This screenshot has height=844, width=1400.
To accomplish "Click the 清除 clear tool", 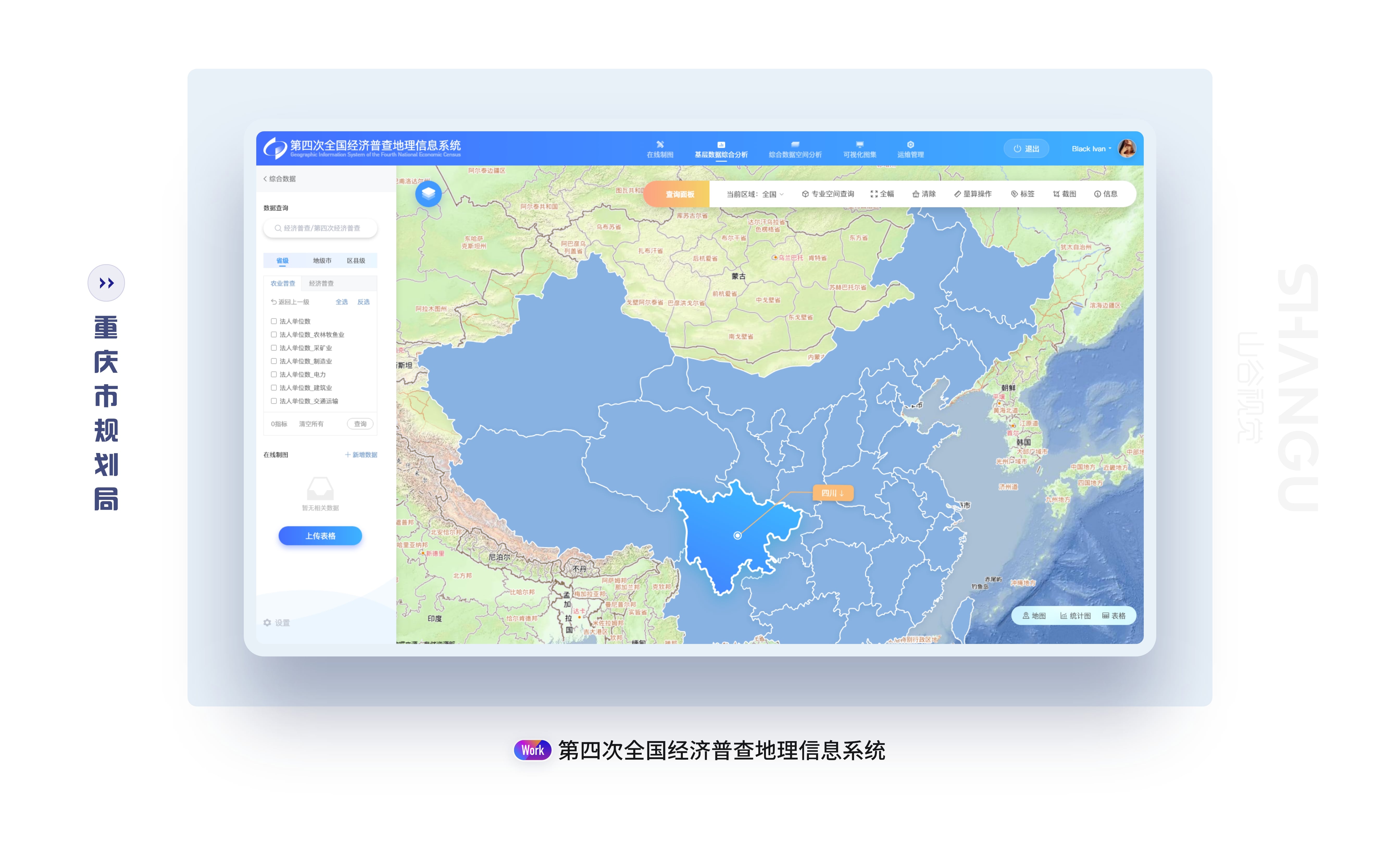I will pyautogui.click(x=924, y=194).
